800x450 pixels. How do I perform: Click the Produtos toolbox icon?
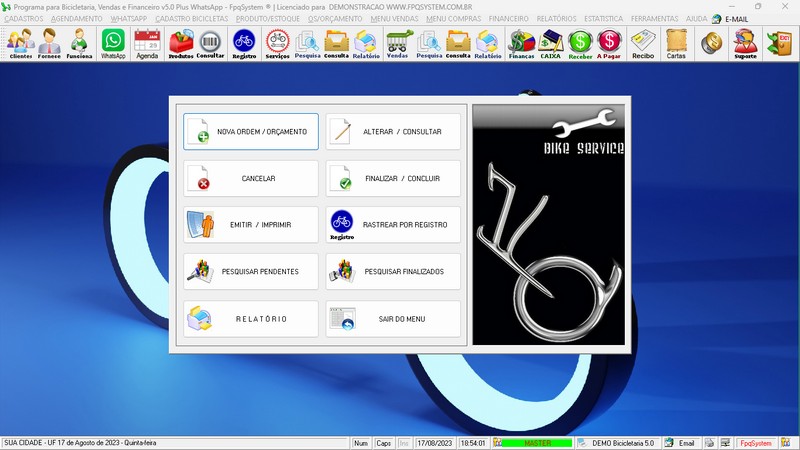(x=181, y=43)
